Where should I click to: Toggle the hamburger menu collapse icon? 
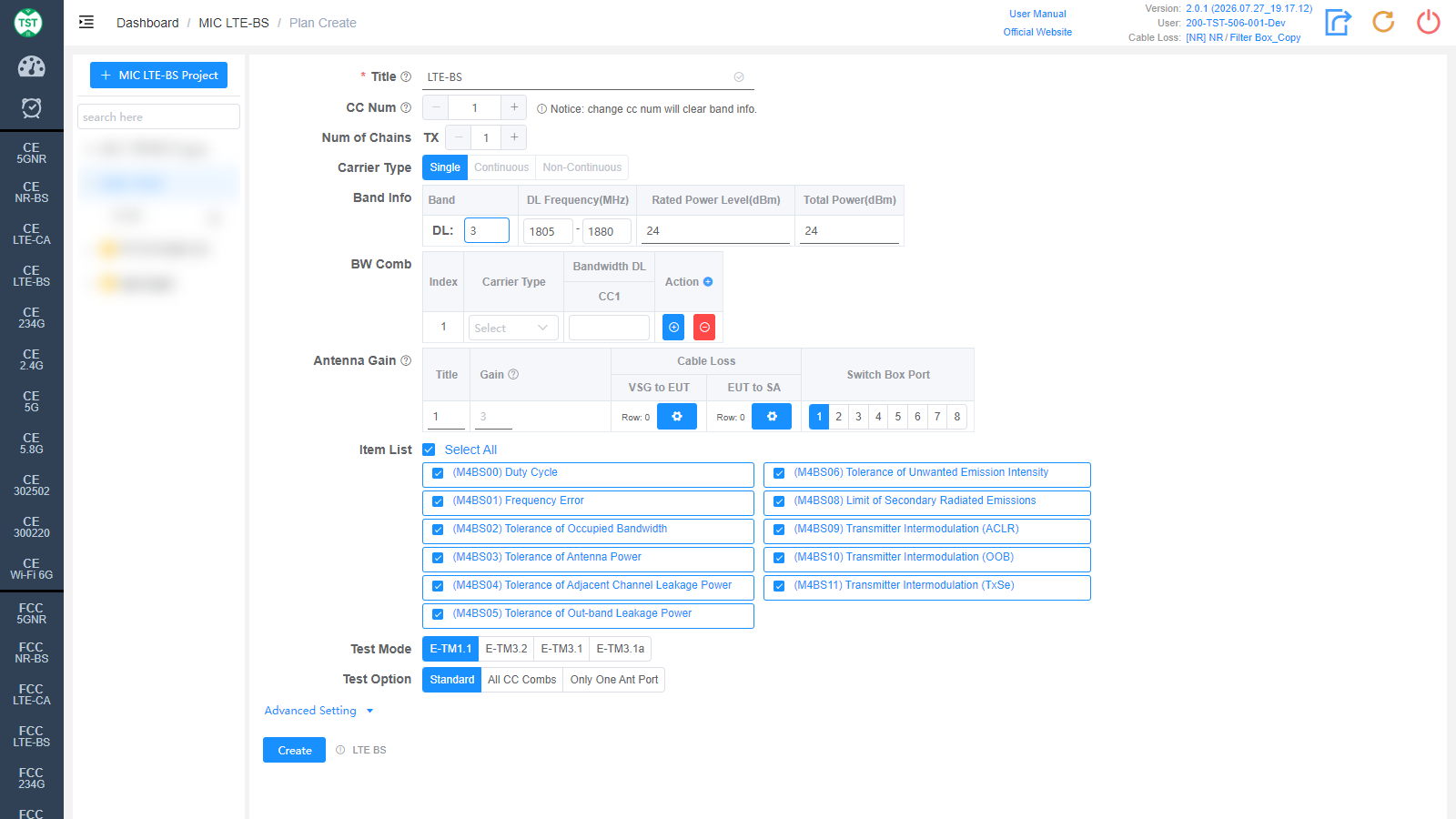click(x=86, y=23)
